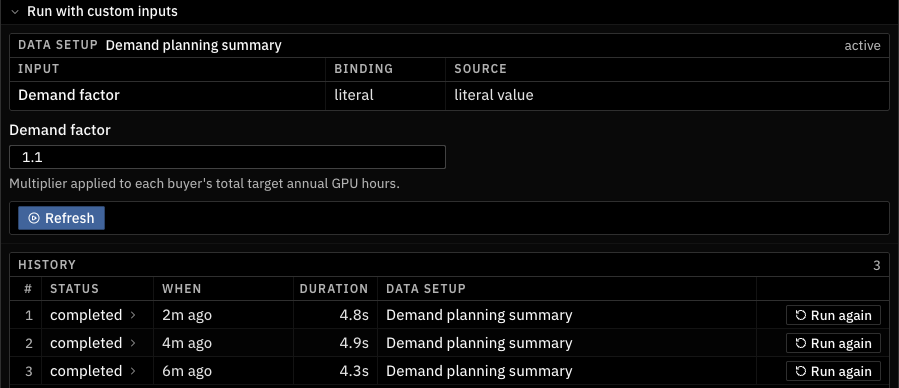Click the HISTORY section header
The image size is (899, 388).
click(x=47, y=265)
